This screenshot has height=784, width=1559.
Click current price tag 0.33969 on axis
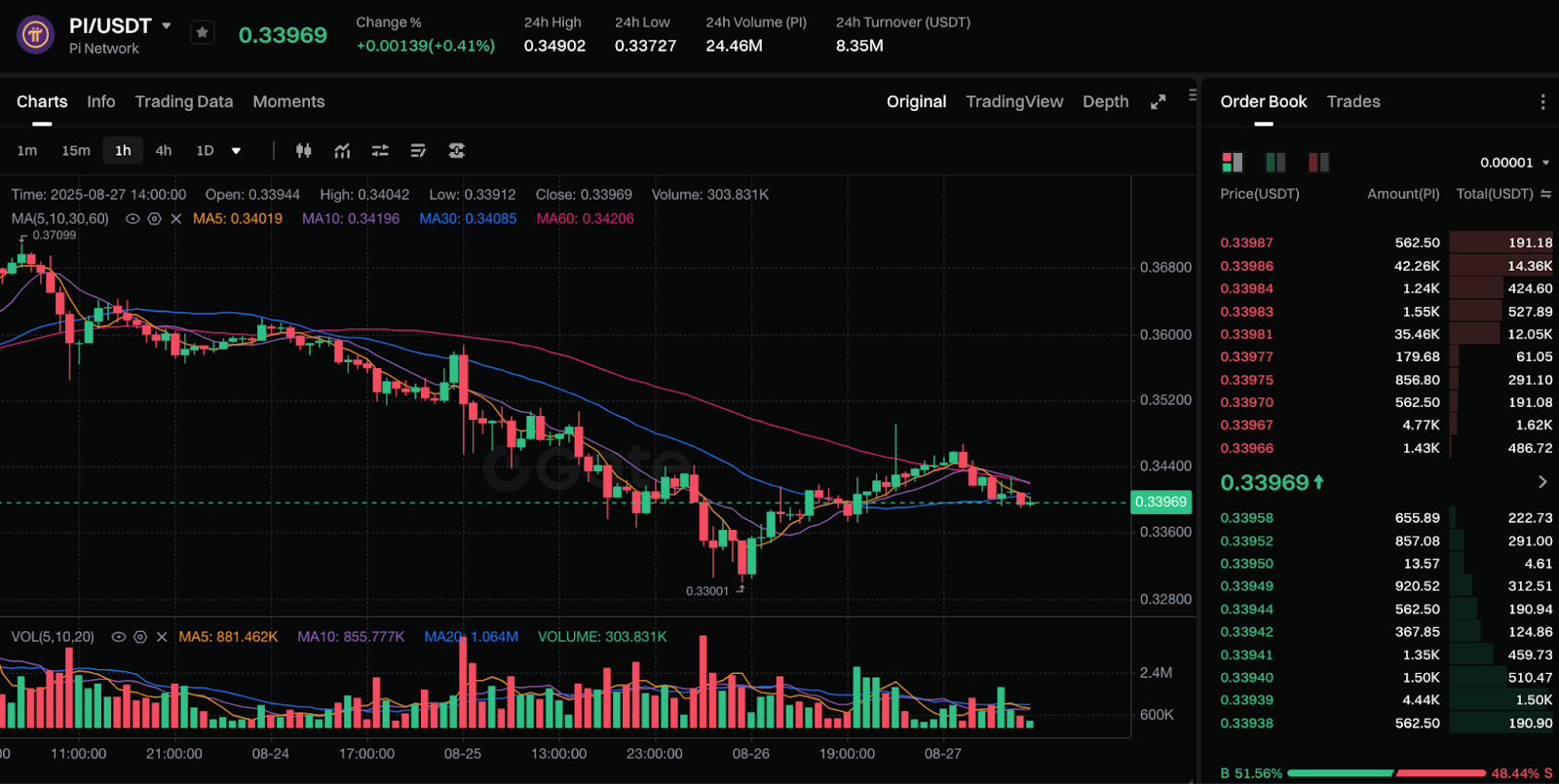(x=1160, y=503)
